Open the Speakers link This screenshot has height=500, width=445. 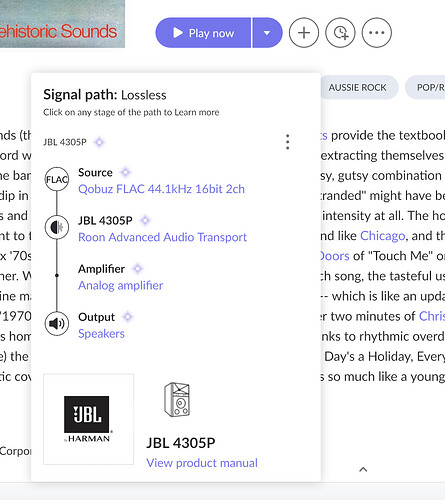pos(101,334)
